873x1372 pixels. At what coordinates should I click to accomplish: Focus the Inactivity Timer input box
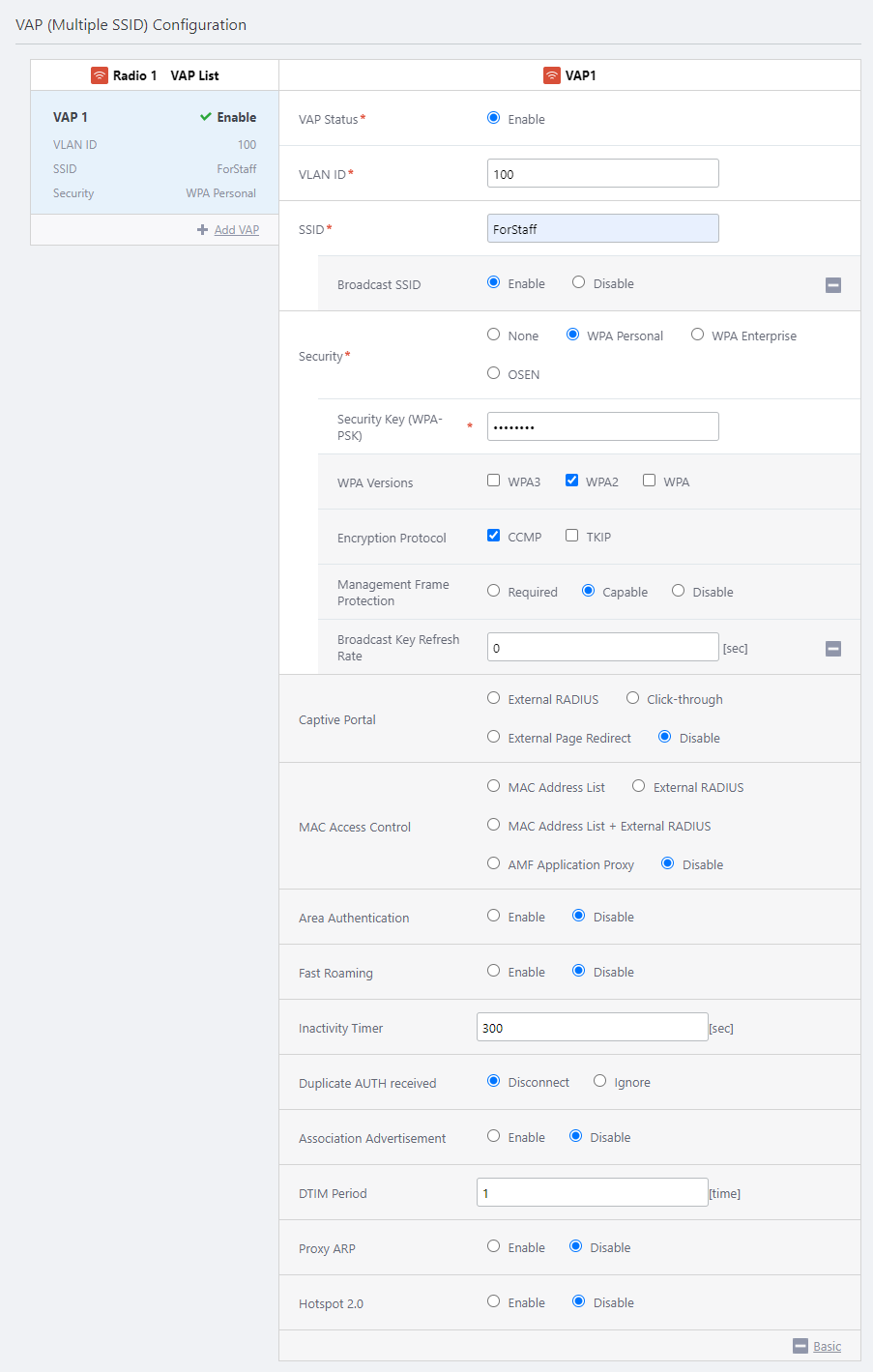592,1028
